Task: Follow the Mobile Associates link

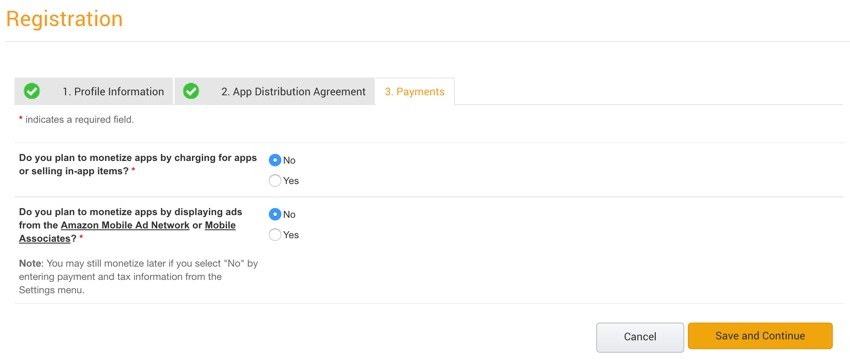Action: 127,231
